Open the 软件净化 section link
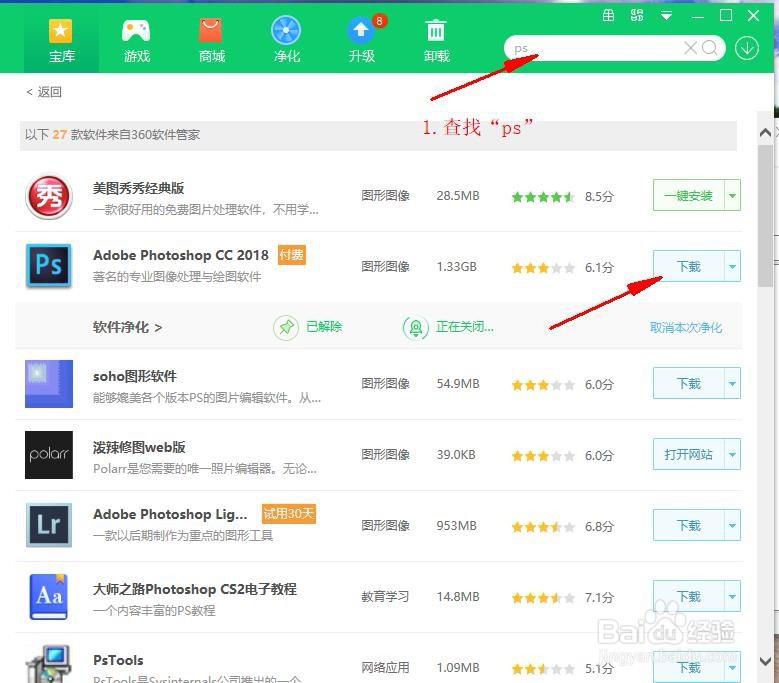 click(x=127, y=327)
